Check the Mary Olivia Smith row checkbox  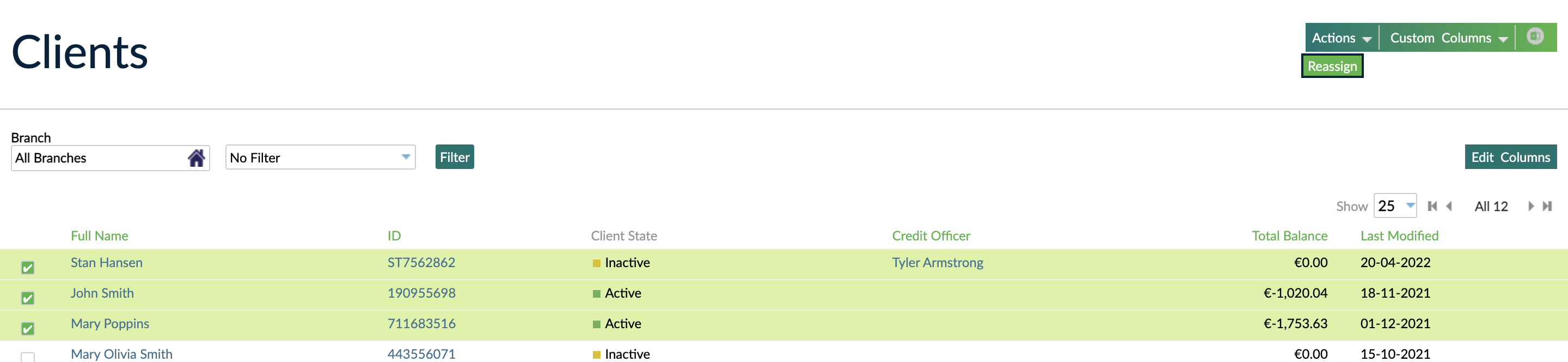pyautogui.click(x=28, y=357)
